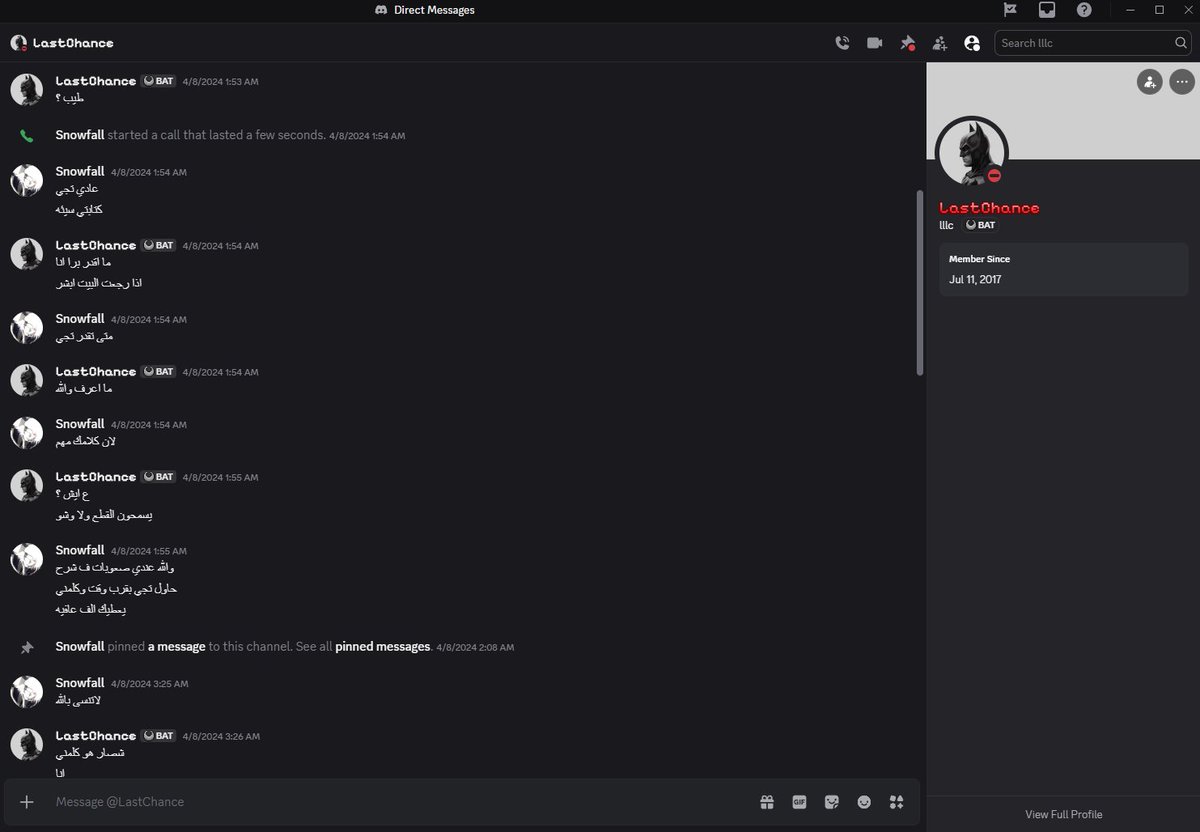Viewport: 1200px width, 832px height.
Task: Hide the user profile panel
Action: pos(972,43)
